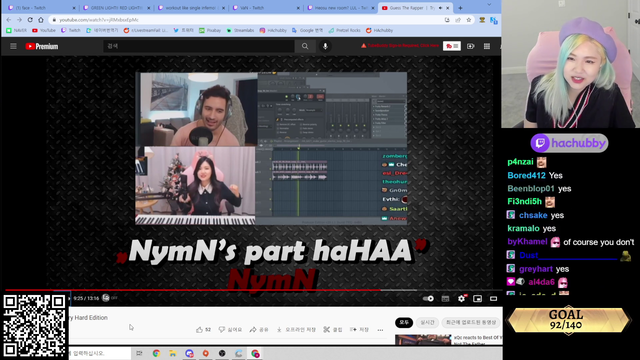640x360 pixels.
Task: Enable miniplayer mode
Action: tap(477, 298)
